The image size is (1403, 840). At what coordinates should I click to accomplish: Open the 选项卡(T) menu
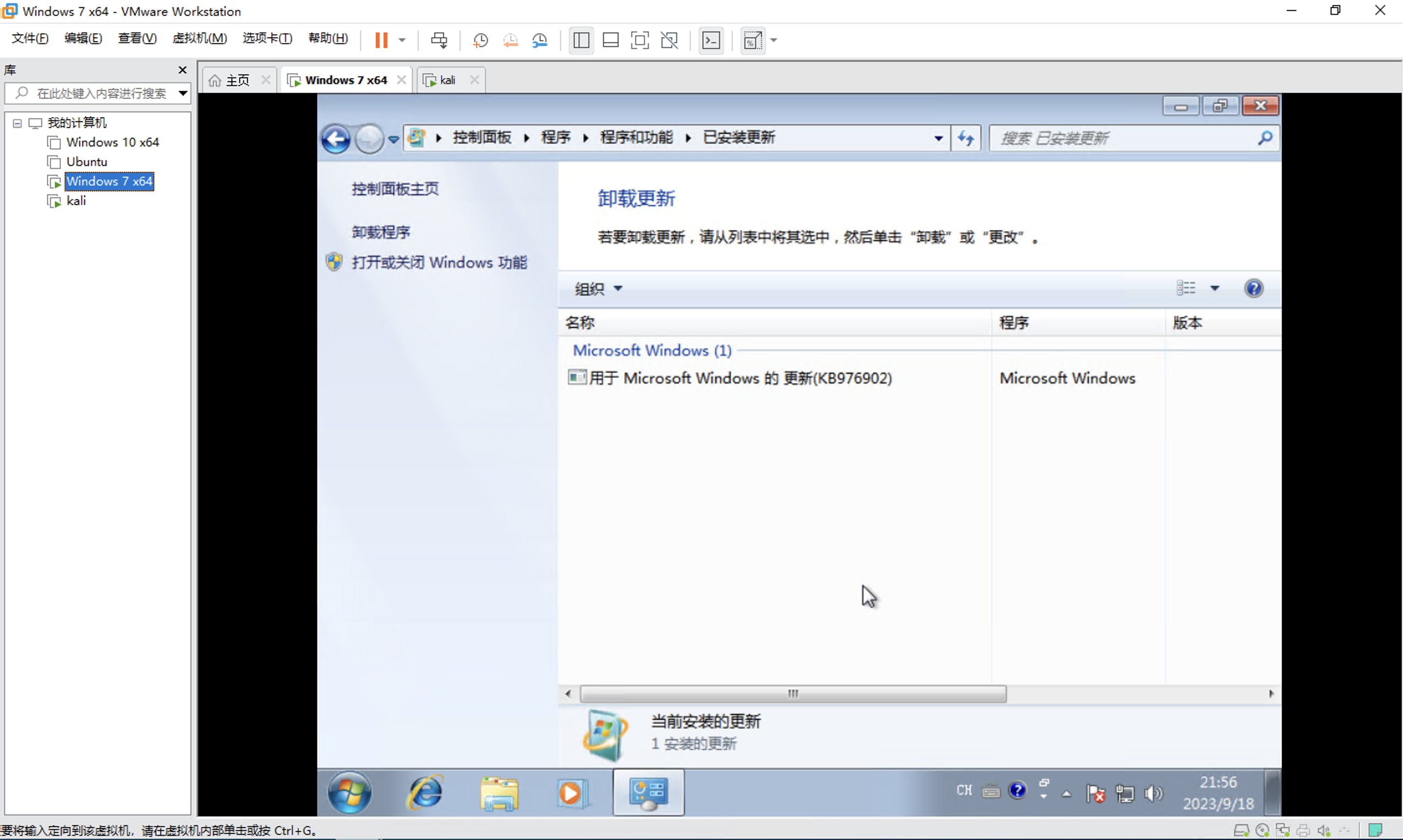click(x=267, y=38)
